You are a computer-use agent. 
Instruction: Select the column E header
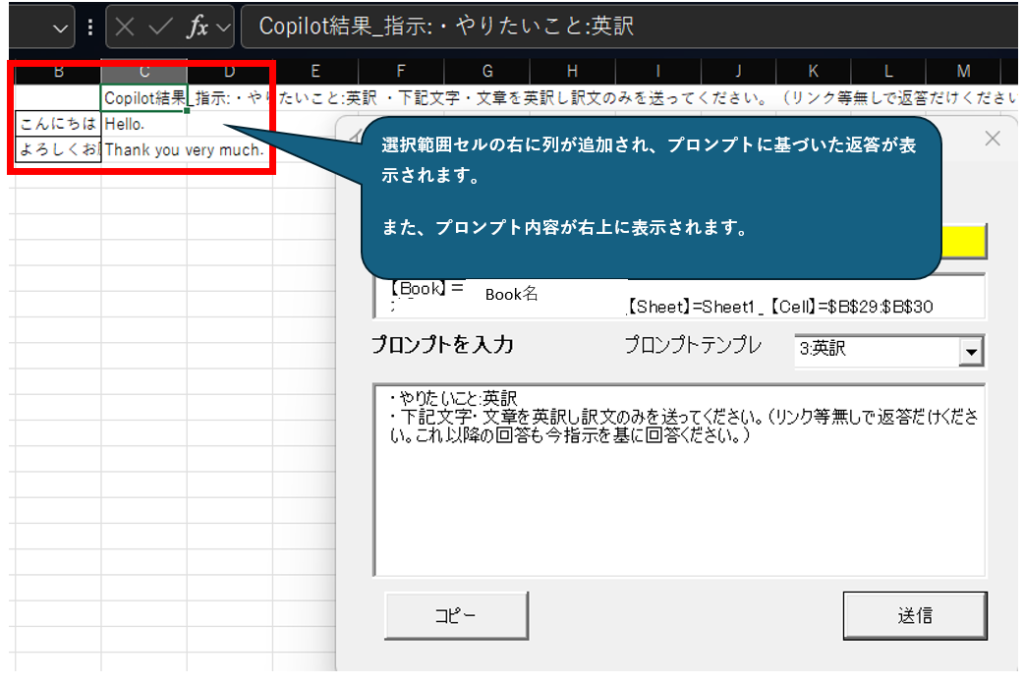click(x=315, y=71)
